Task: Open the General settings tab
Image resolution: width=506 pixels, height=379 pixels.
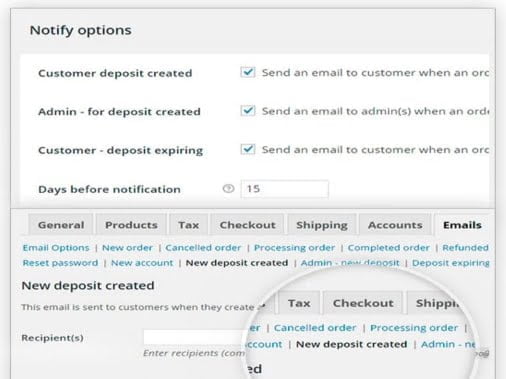Action: pyautogui.click(x=61, y=225)
